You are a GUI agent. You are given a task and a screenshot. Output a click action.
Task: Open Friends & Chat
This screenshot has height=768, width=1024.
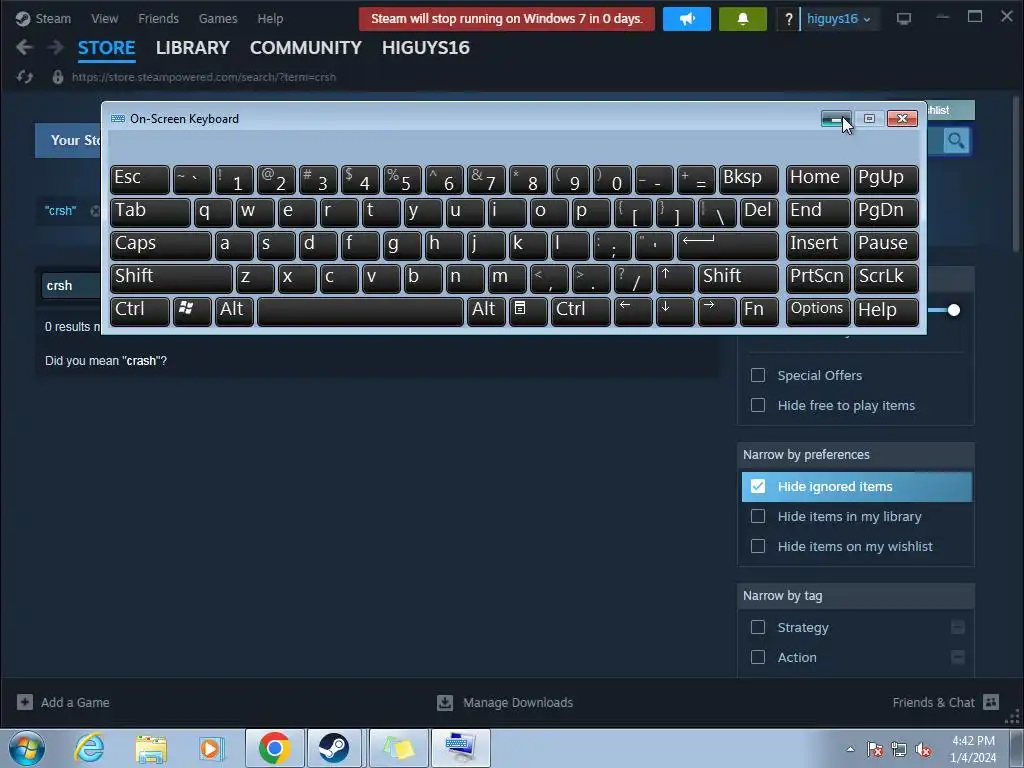click(946, 703)
